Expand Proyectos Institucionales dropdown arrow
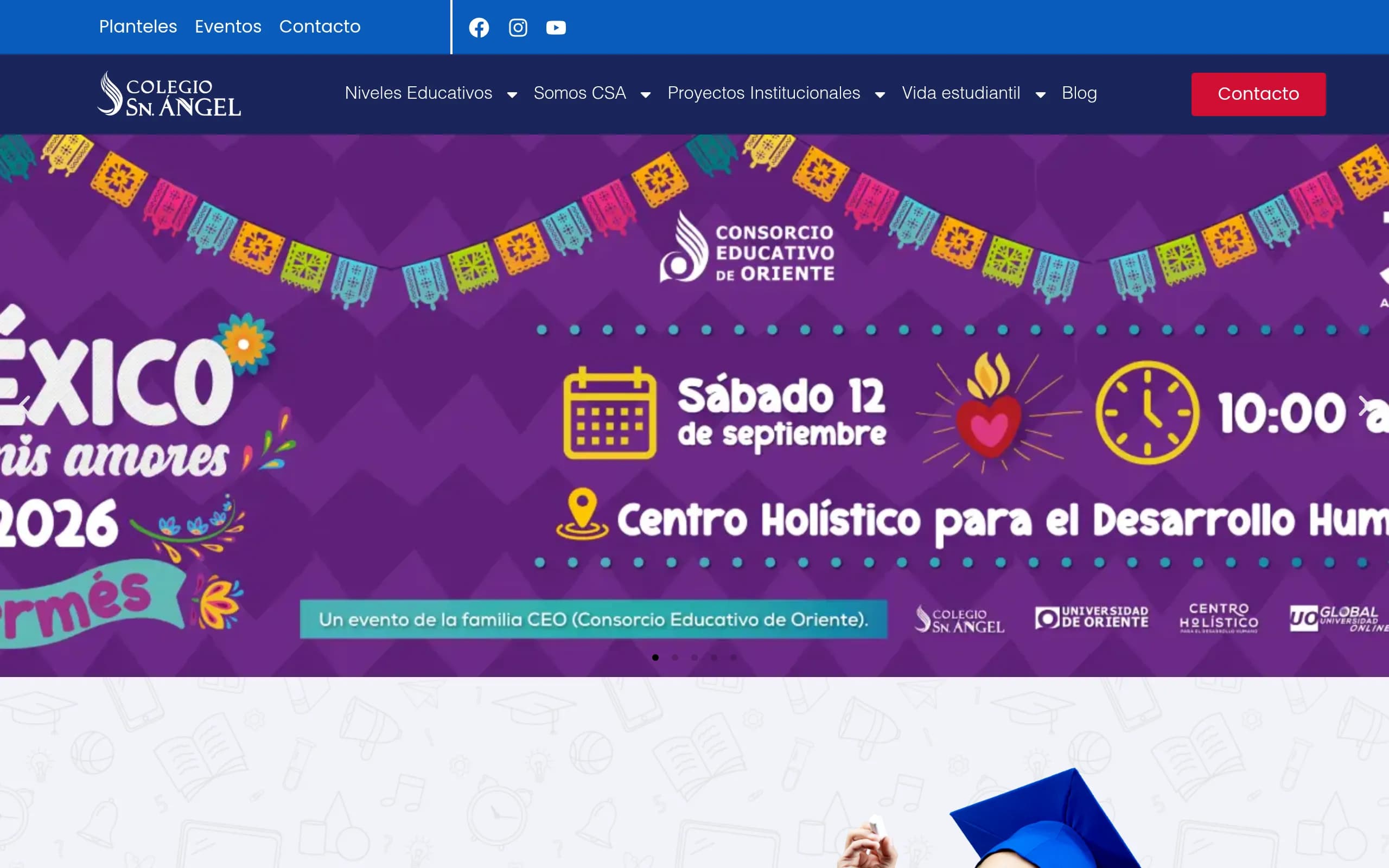Image resolution: width=1389 pixels, height=868 pixels. pos(880,95)
